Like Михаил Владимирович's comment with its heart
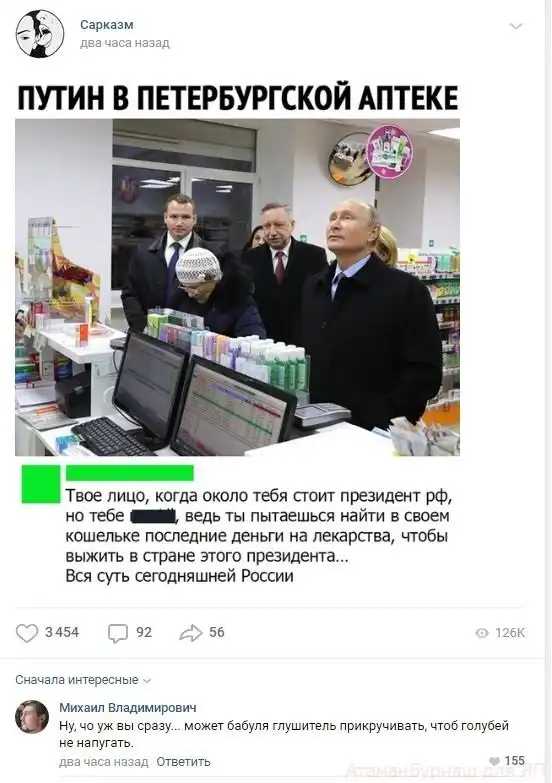 point(495,761)
